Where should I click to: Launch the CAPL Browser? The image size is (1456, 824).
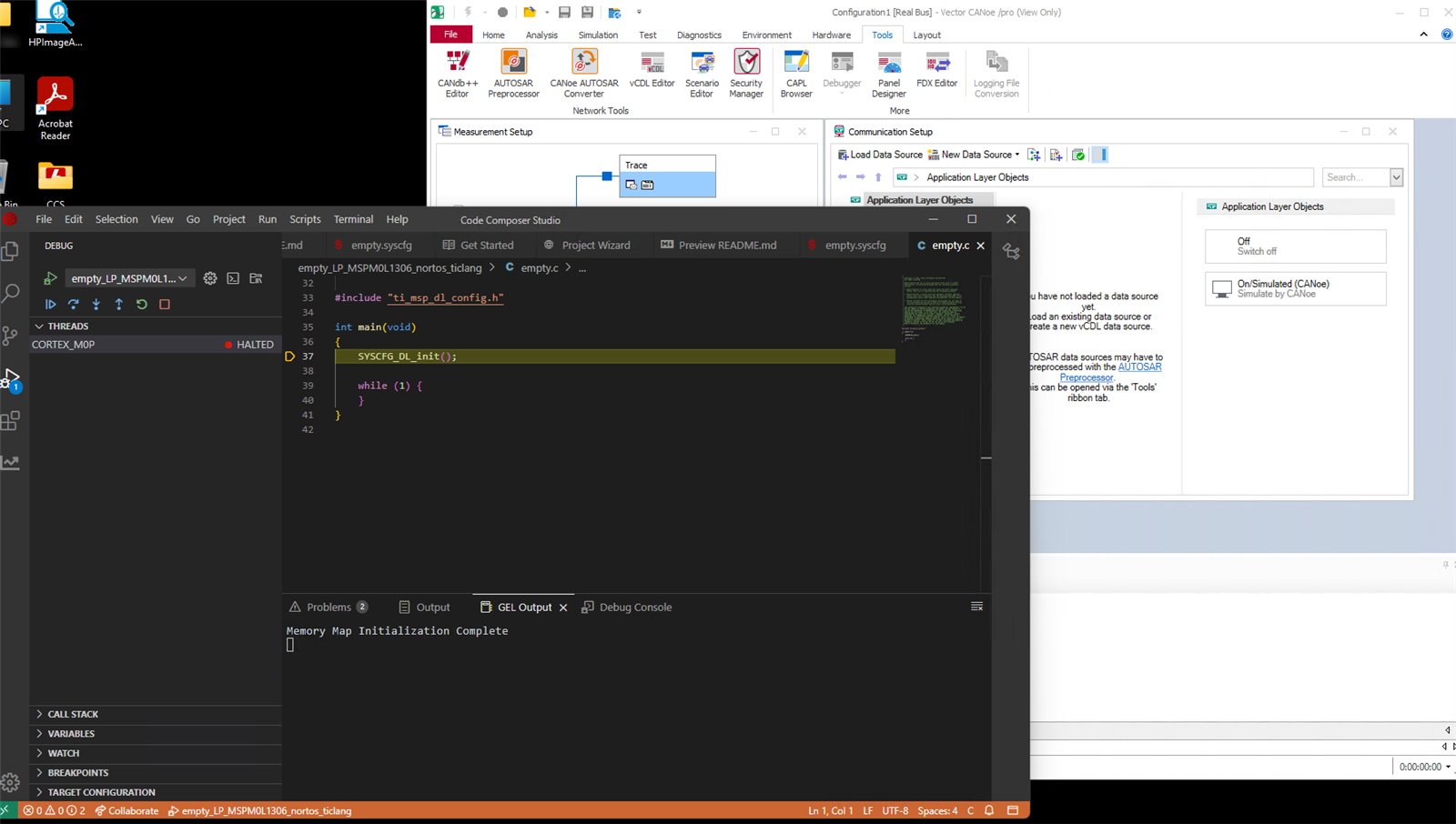click(x=796, y=74)
